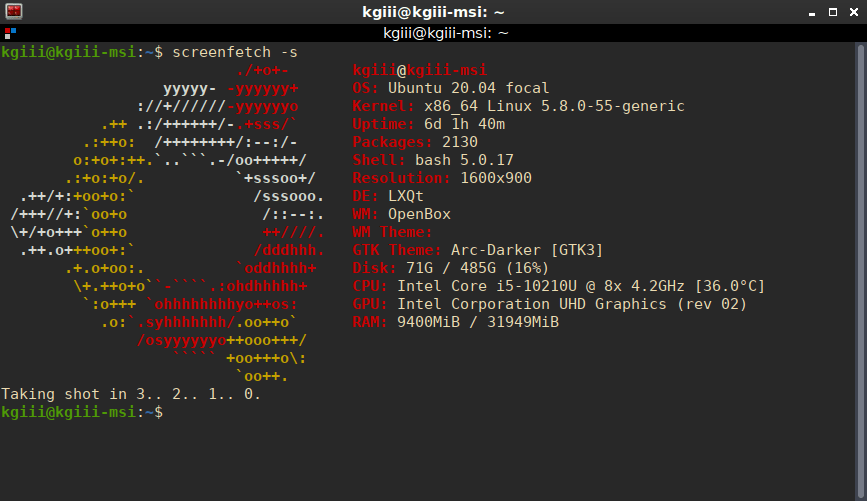
Task: Click the CPU temperature '[36.0°C]'
Action: click(x=730, y=286)
